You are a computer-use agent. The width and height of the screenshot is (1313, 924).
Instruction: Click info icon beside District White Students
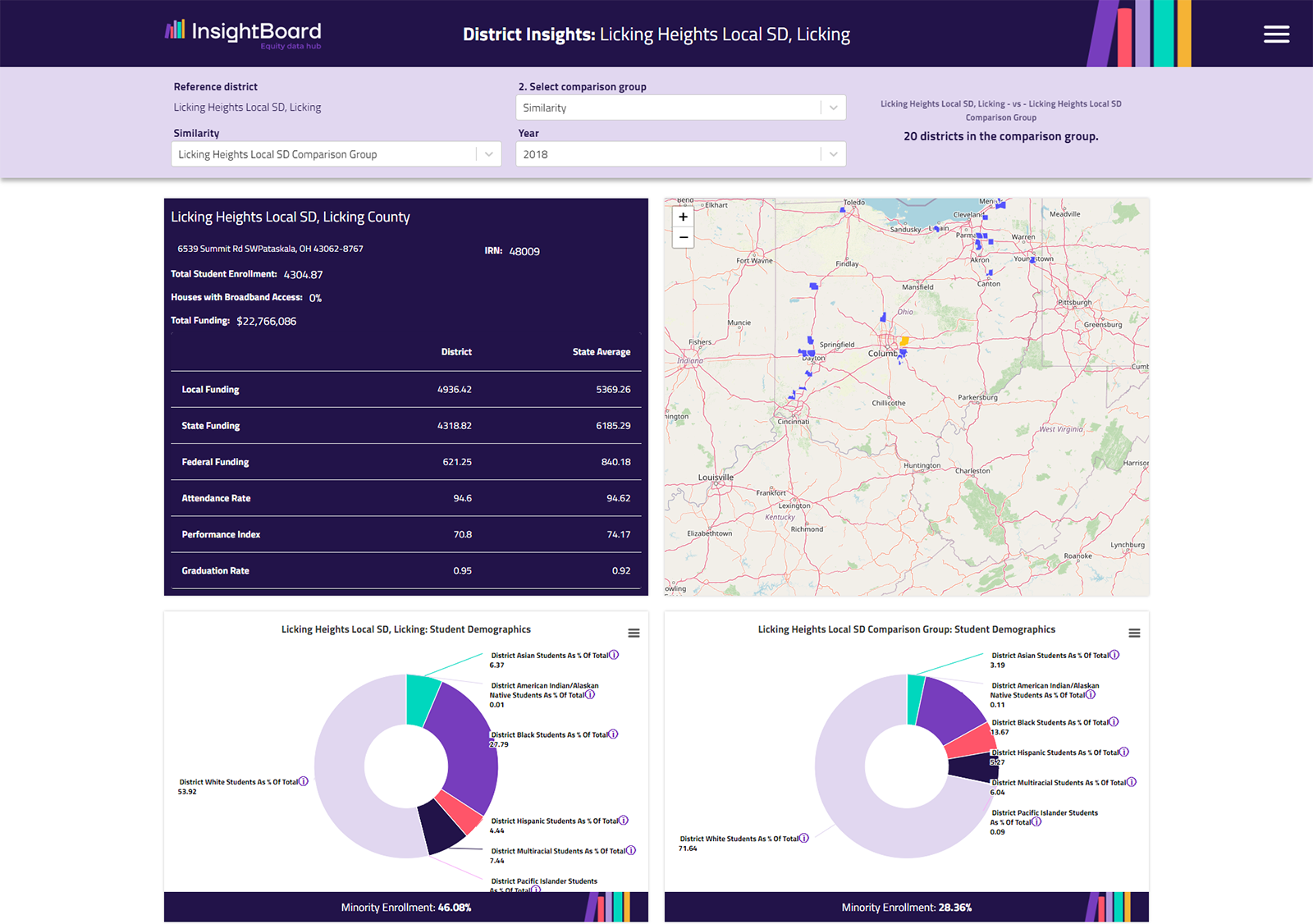pyautogui.click(x=304, y=781)
